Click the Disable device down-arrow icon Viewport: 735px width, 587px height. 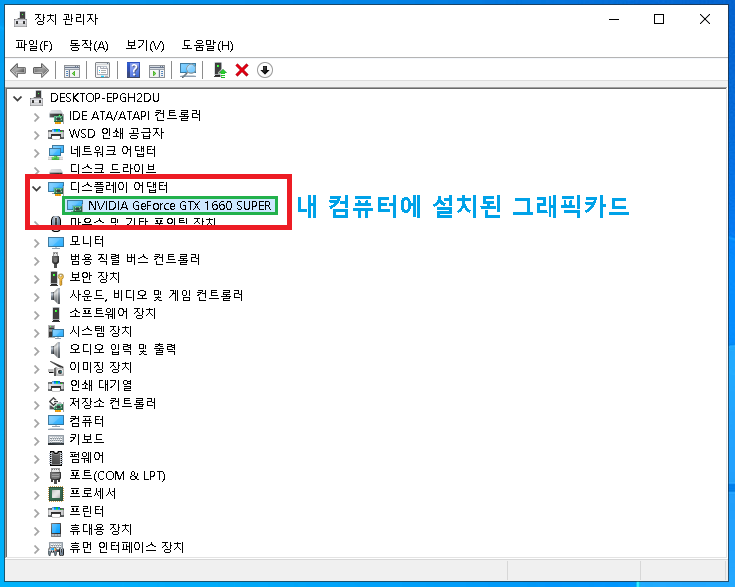265,70
